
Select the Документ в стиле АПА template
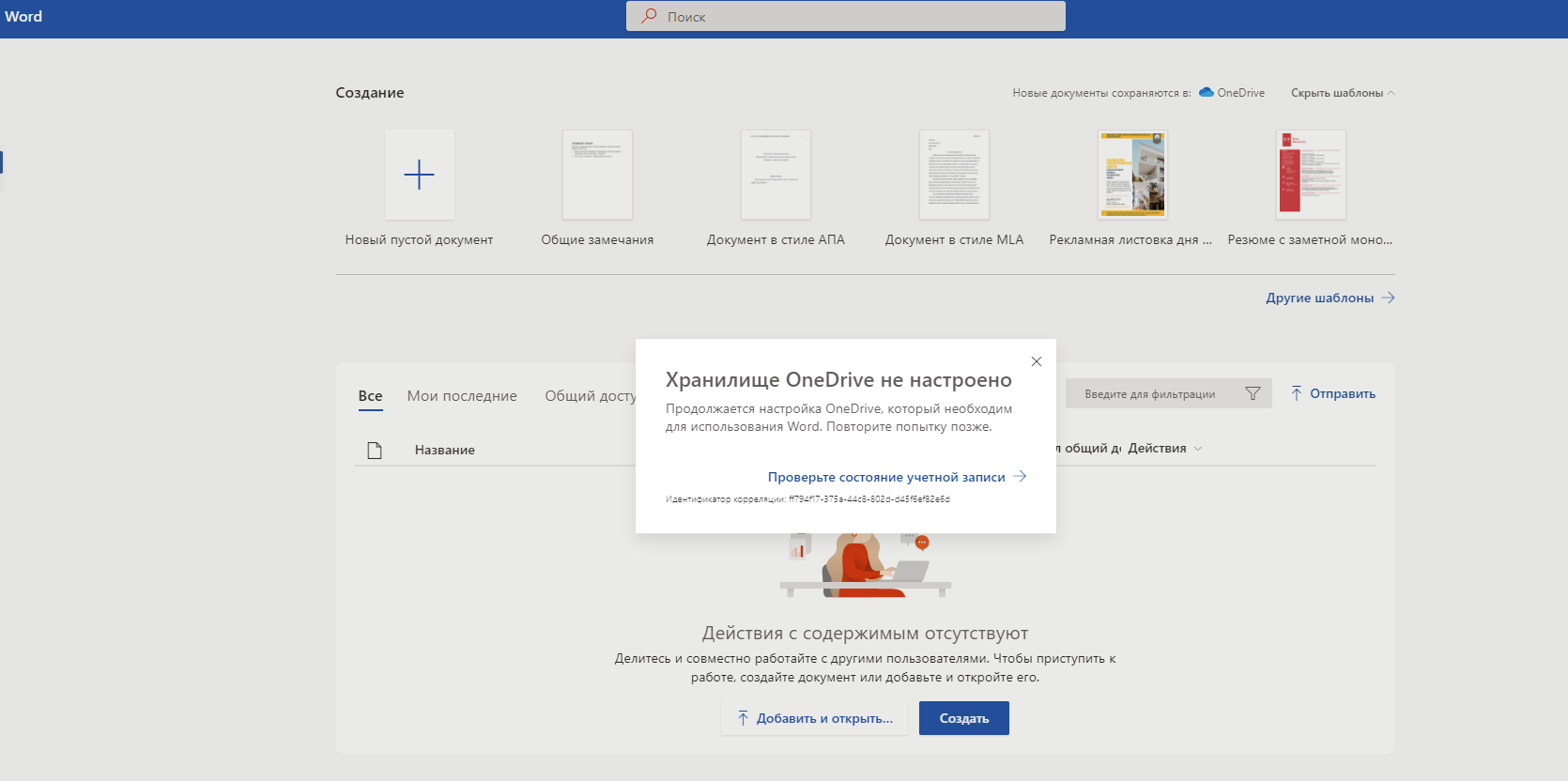(776, 175)
